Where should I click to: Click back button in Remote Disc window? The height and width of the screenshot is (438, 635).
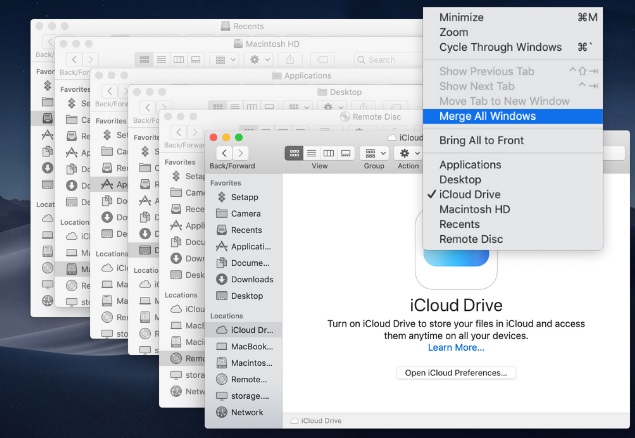(x=179, y=132)
